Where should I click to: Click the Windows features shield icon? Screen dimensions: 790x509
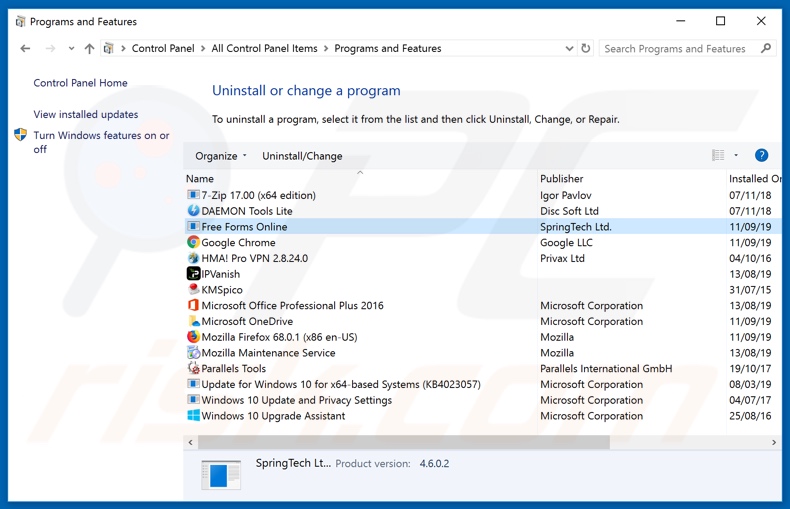pos(21,135)
